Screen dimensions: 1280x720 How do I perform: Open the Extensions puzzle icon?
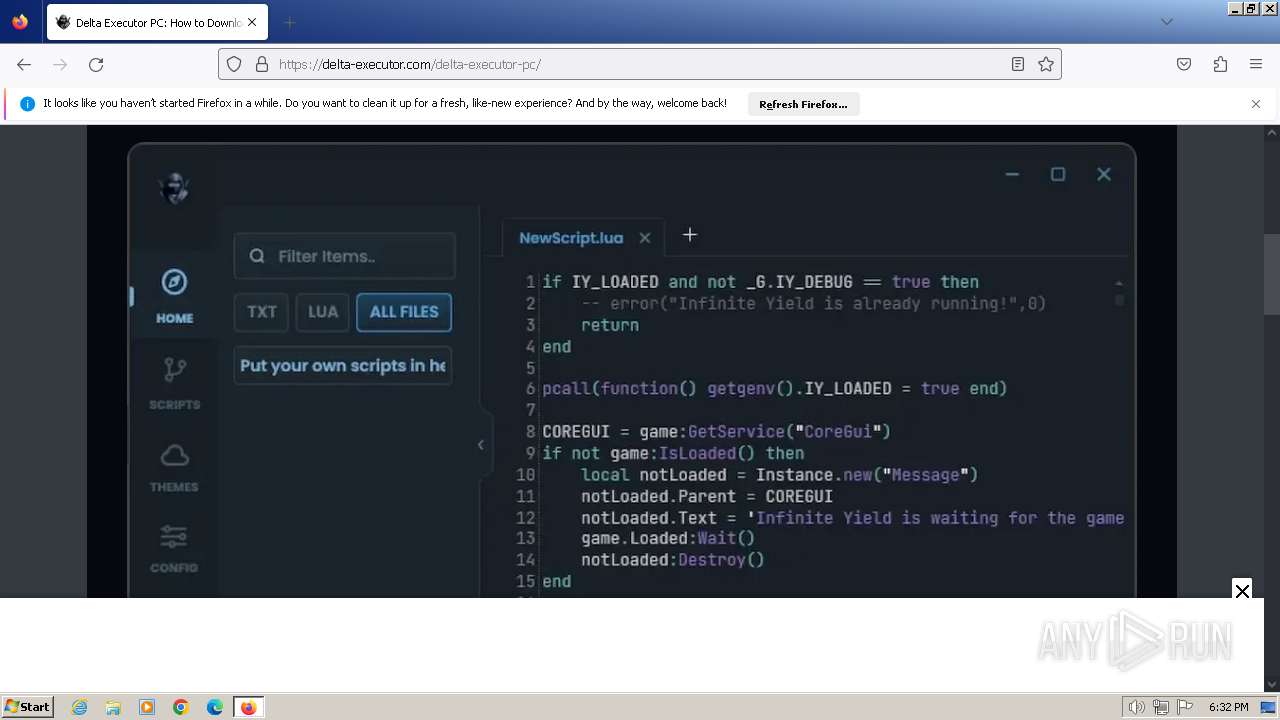(x=1220, y=64)
